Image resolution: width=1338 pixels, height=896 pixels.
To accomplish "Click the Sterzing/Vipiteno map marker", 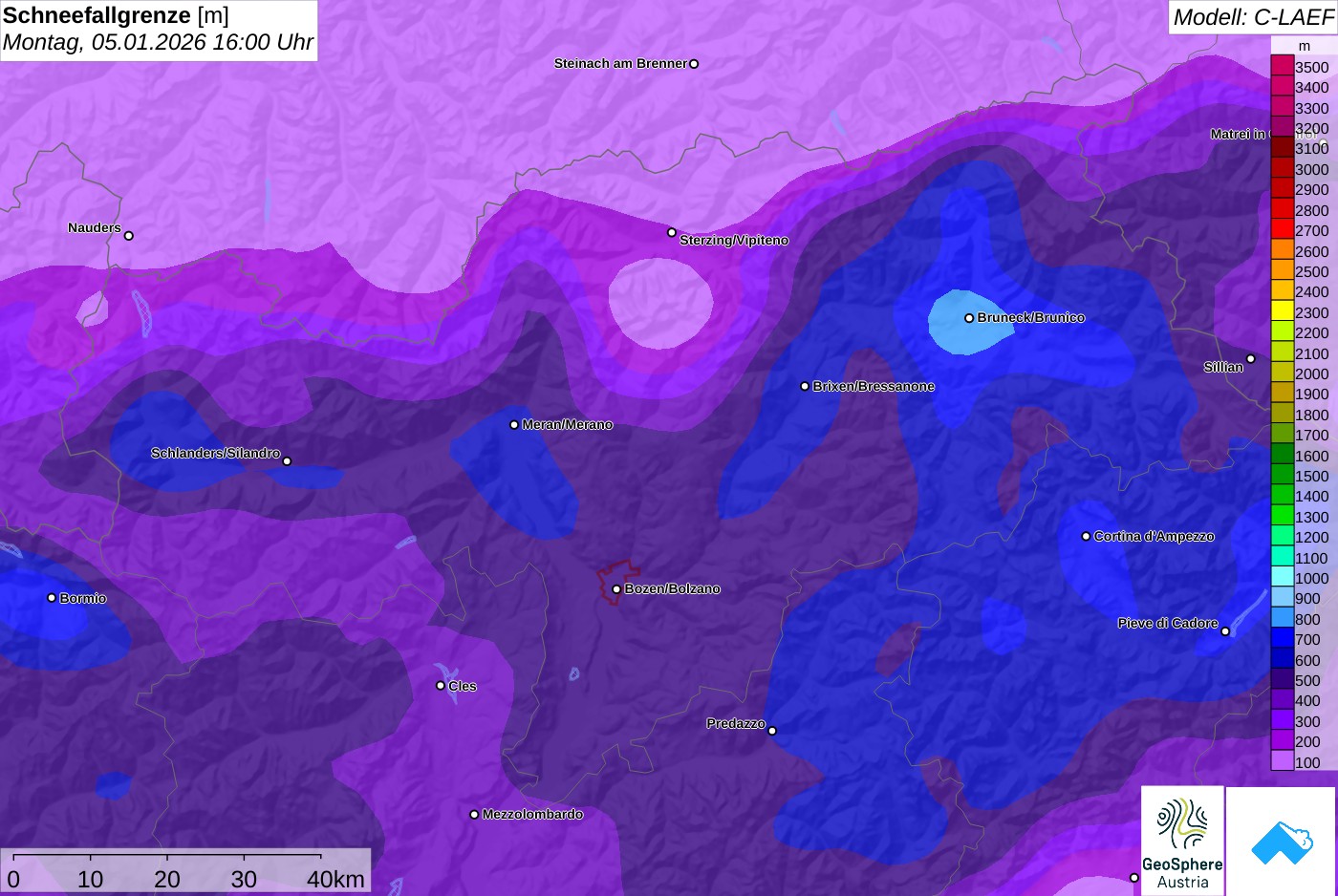I will tap(672, 232).
